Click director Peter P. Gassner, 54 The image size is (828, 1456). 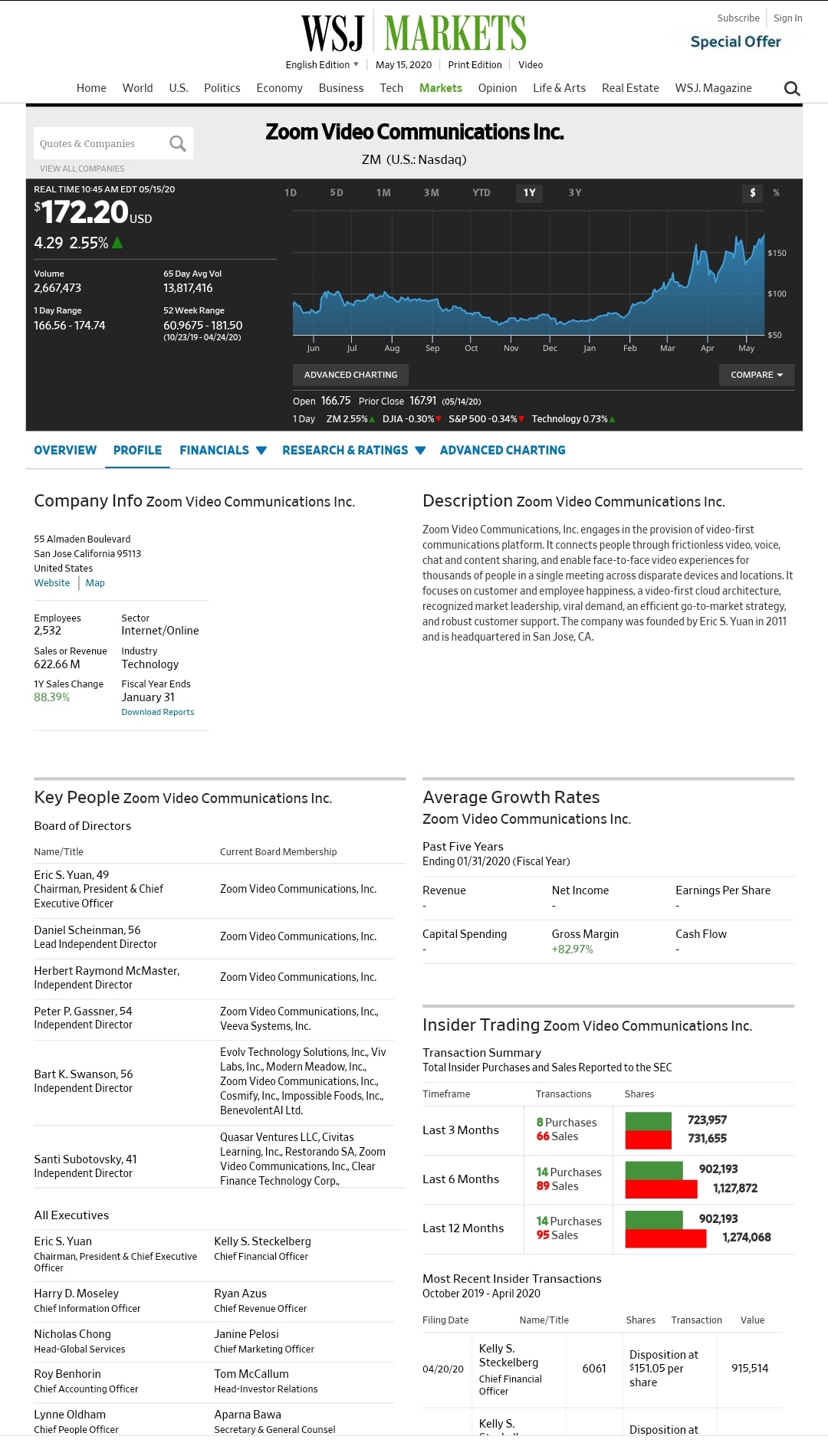pyautogui.click(x=83, y=1012)
